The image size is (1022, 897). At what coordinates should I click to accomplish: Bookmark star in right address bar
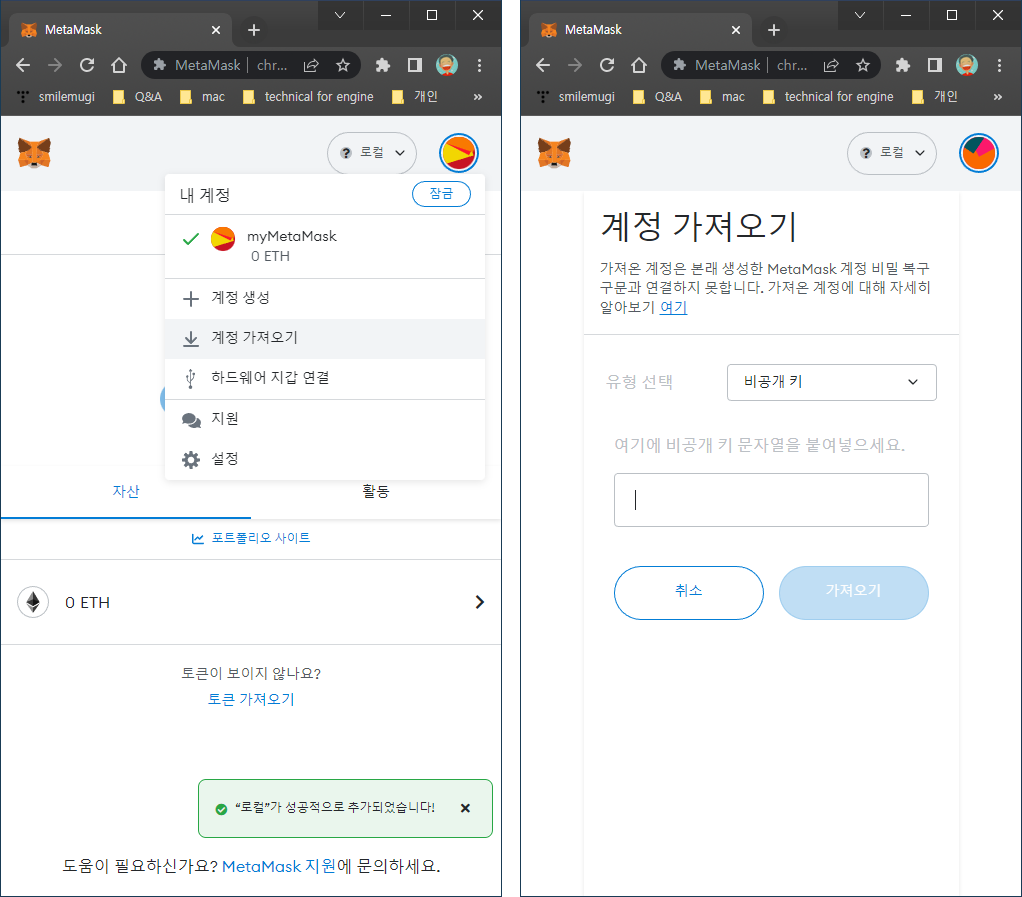click(x=863, y=65)
